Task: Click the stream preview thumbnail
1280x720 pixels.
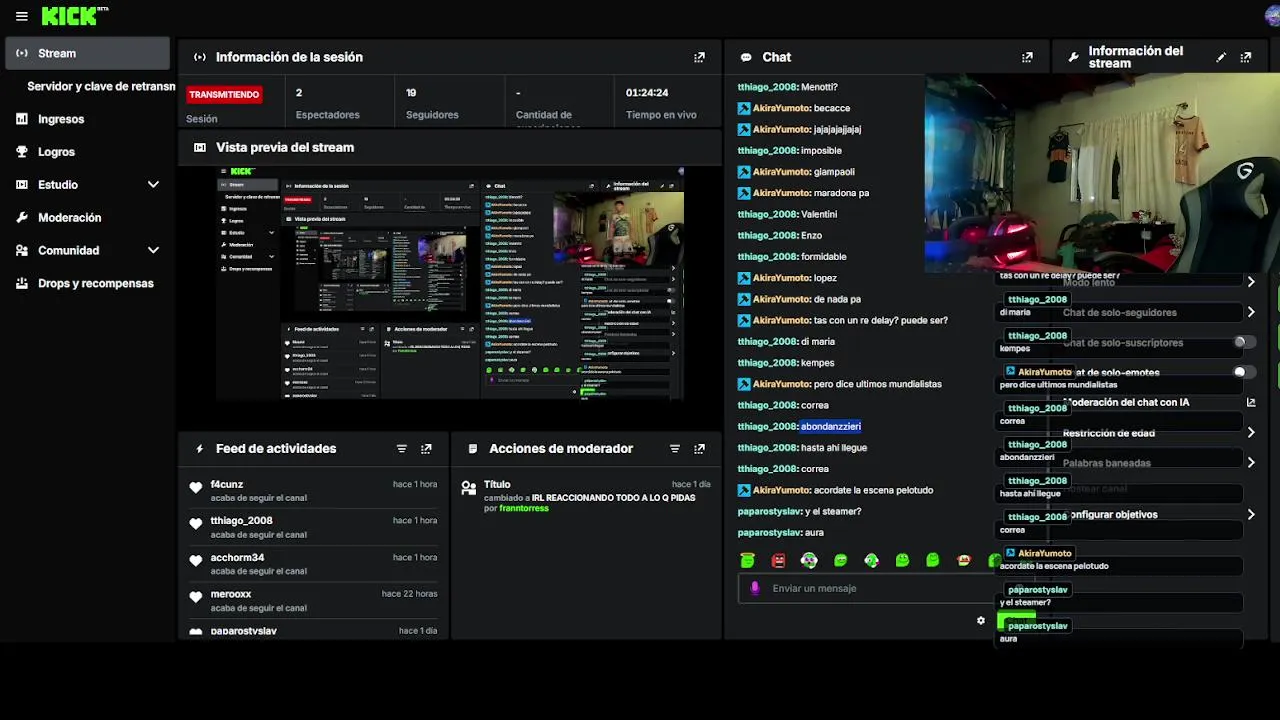Action: point(450,283)
